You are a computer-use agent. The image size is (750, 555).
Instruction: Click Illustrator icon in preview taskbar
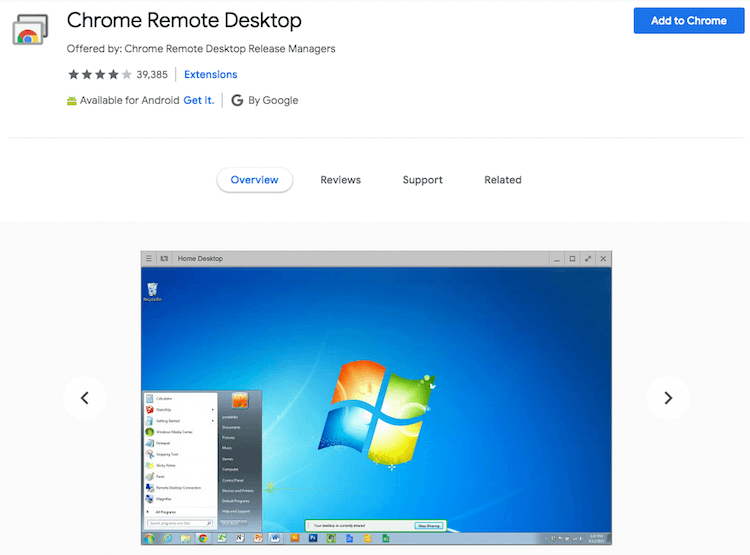[x=295, y=538]
